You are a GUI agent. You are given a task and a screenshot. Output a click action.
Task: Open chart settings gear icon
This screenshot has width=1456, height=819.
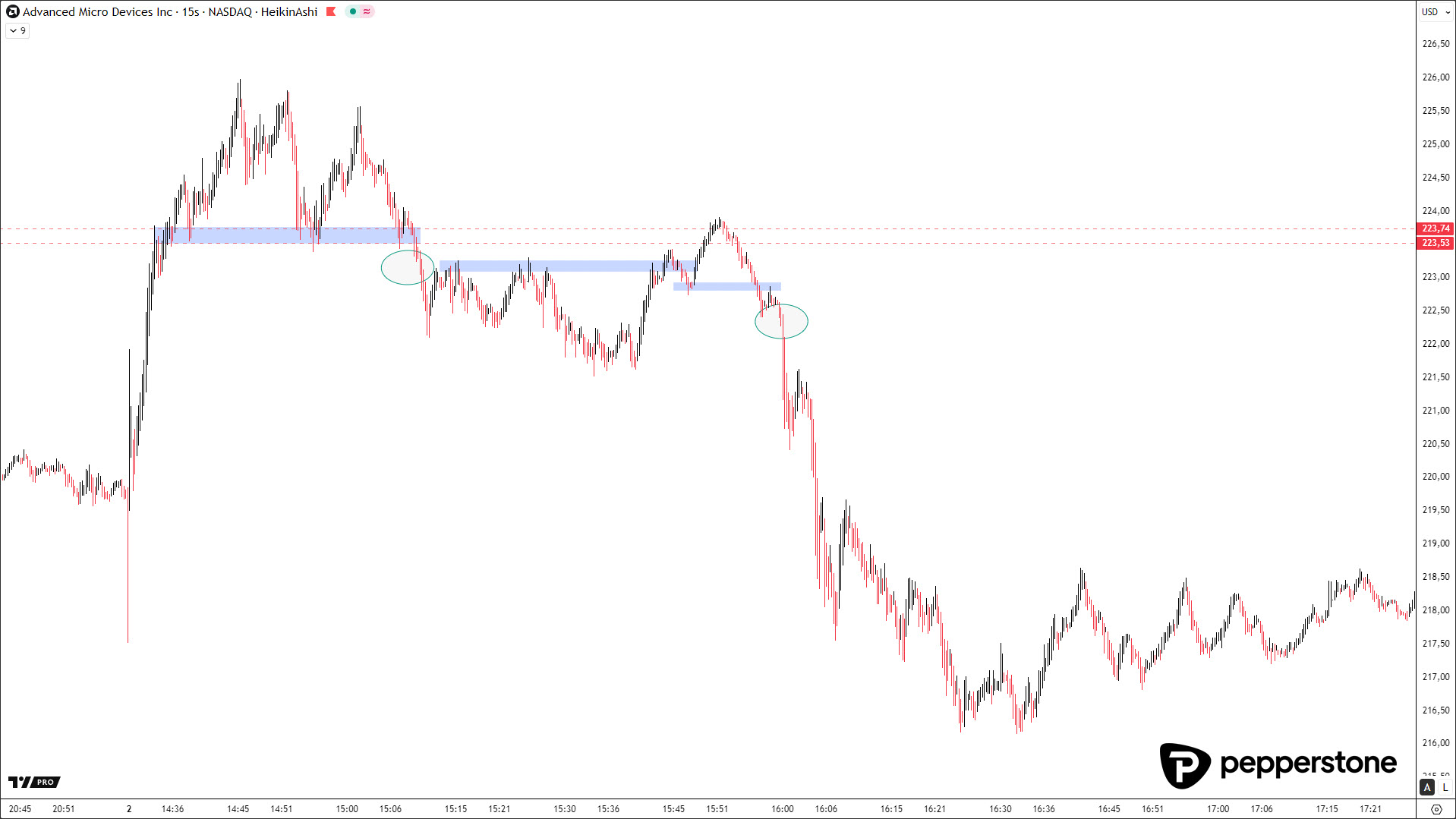[x=1436, y=809]
